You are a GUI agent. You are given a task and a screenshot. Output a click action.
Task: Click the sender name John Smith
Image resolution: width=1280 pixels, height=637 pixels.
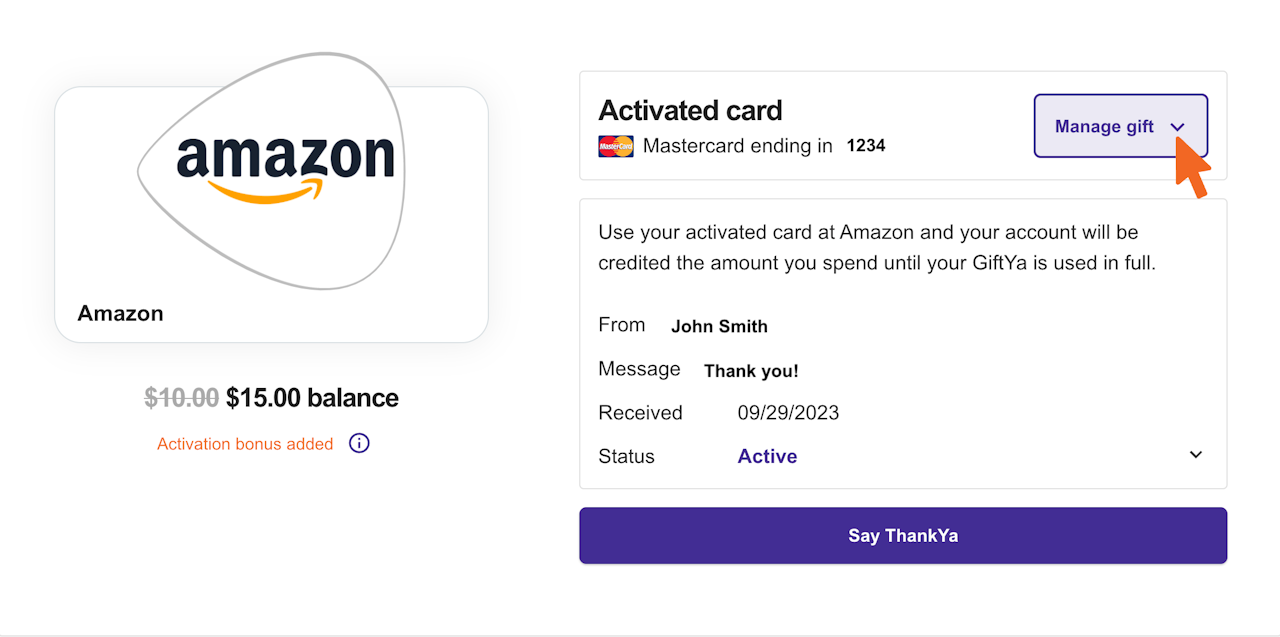tap(719, 326)
